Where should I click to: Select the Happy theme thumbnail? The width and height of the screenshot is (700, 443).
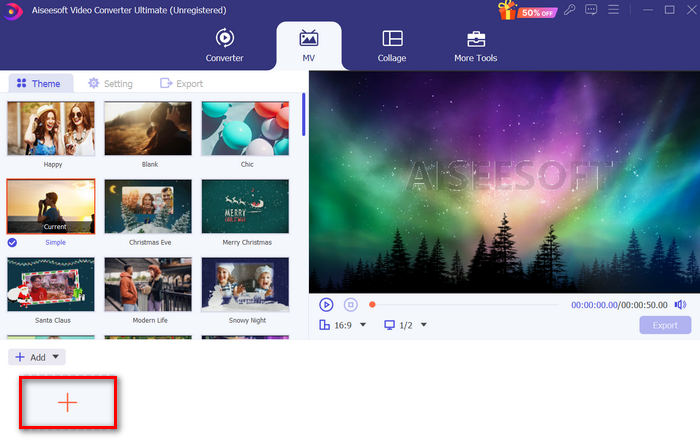pyautogui.click(x=51, y=129)
